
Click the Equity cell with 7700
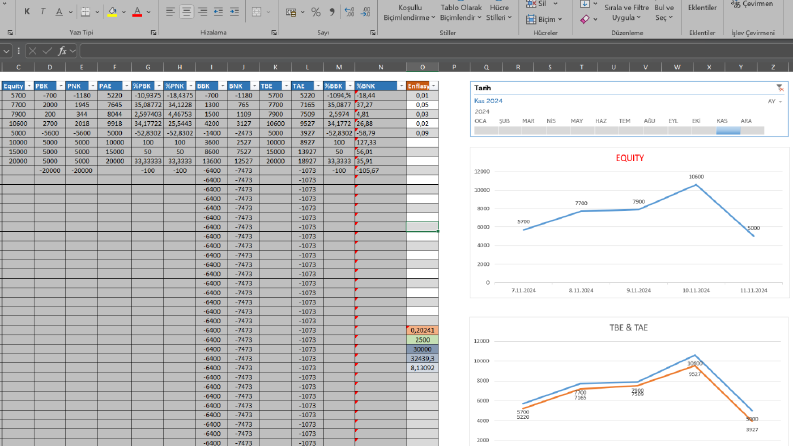tap(18, 105)
